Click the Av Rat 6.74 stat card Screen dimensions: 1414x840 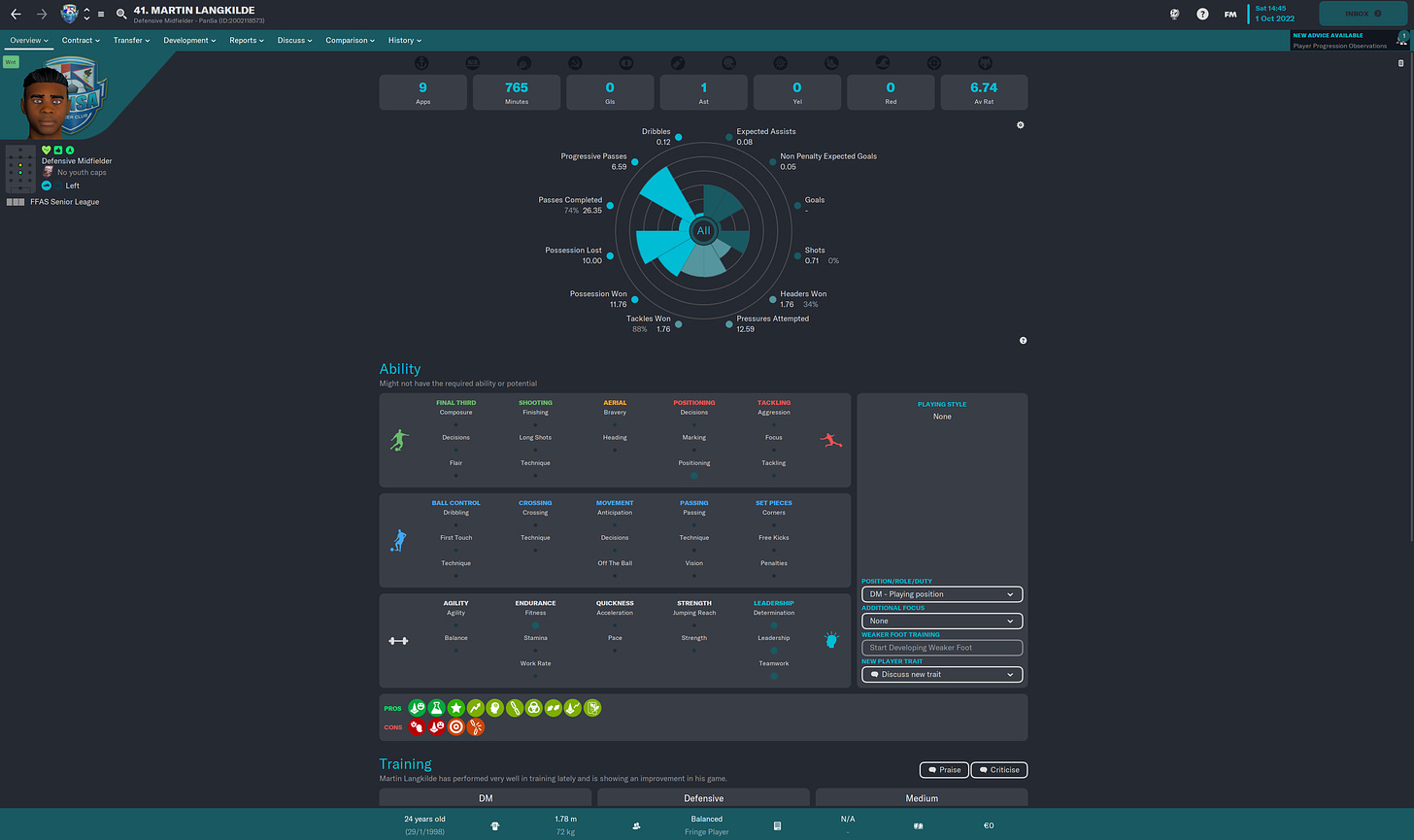tap(984, 92)
